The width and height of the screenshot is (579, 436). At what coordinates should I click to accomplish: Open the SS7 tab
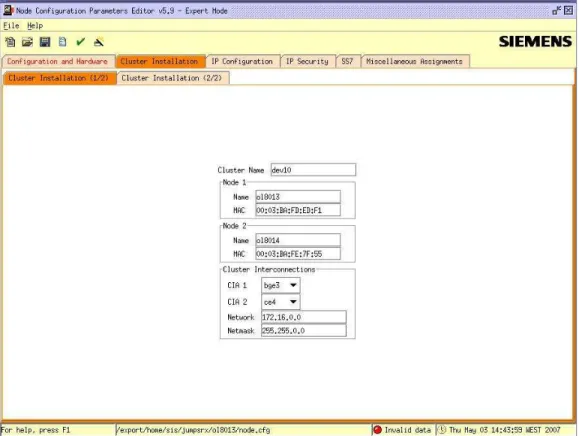pyautogui.click(x=347, y=61)
